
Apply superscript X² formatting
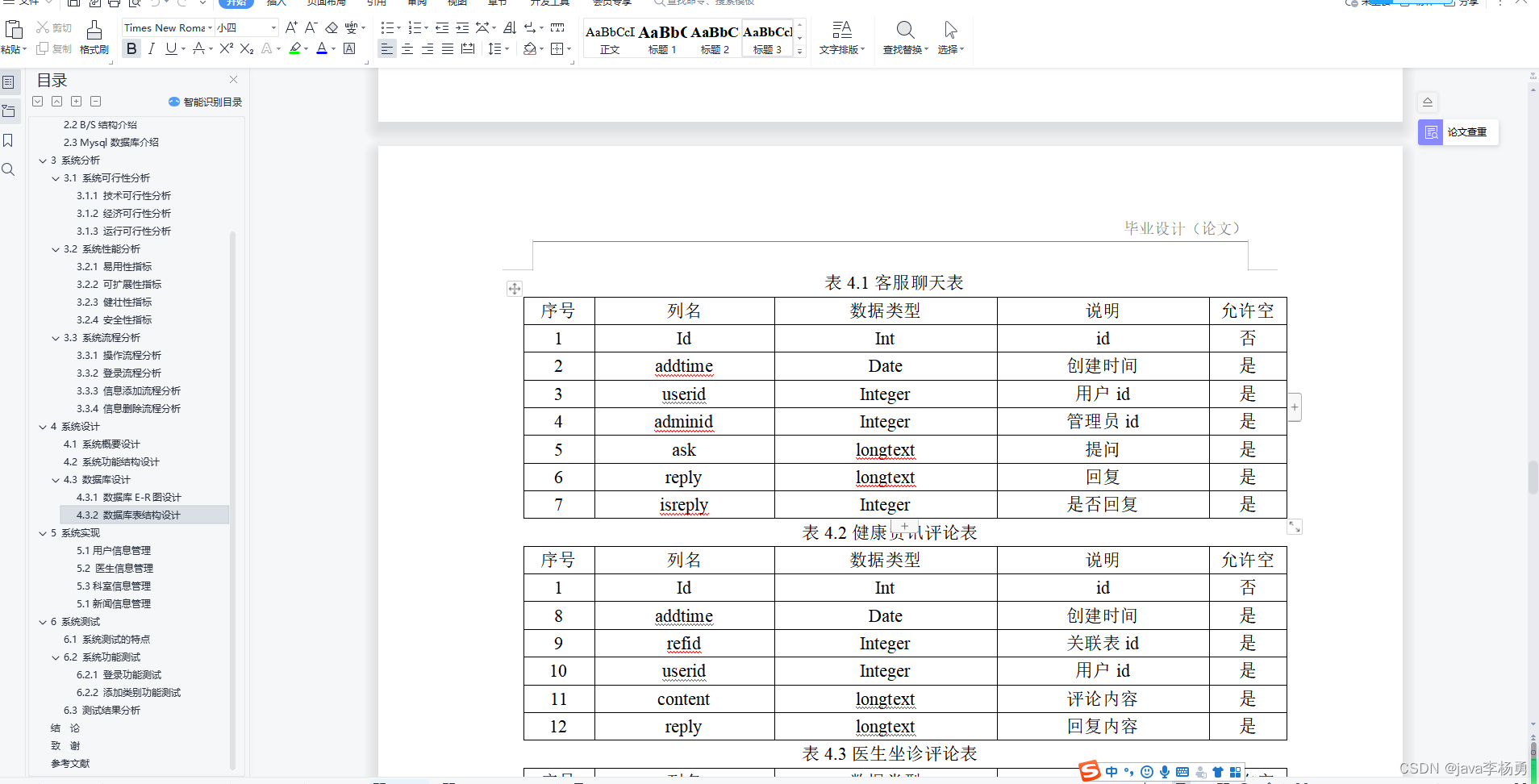pyautogui.click(x=227, y=49)
